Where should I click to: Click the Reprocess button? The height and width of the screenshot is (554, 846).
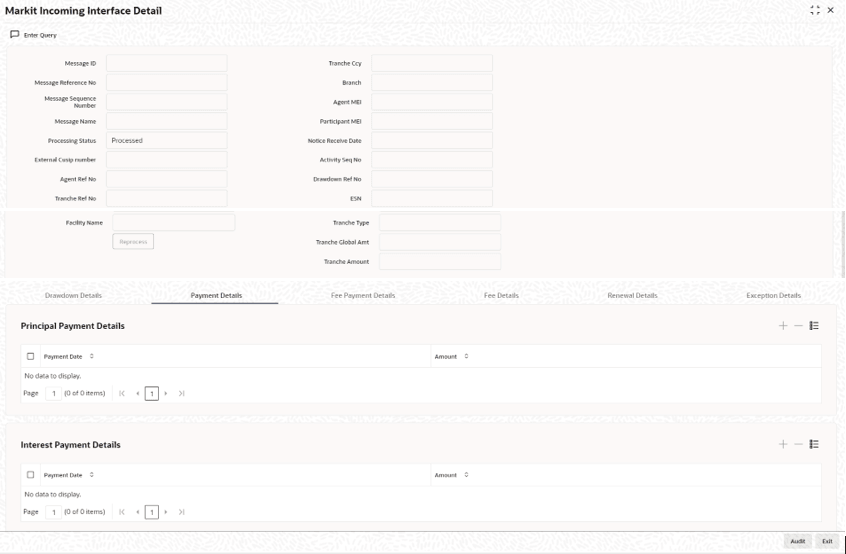(x=133, y=242)
